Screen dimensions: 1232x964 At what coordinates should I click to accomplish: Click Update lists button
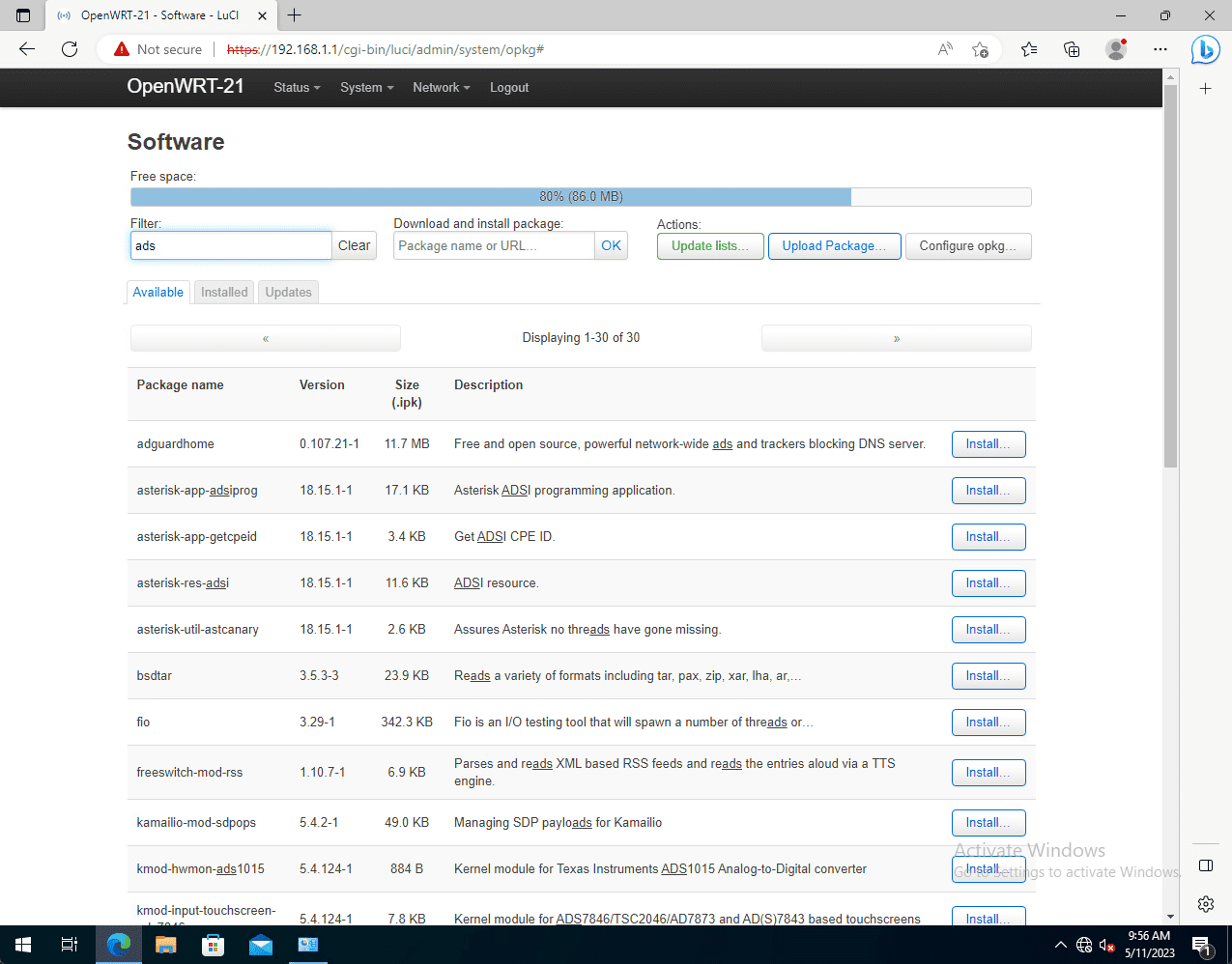click(x=710, y=246)
